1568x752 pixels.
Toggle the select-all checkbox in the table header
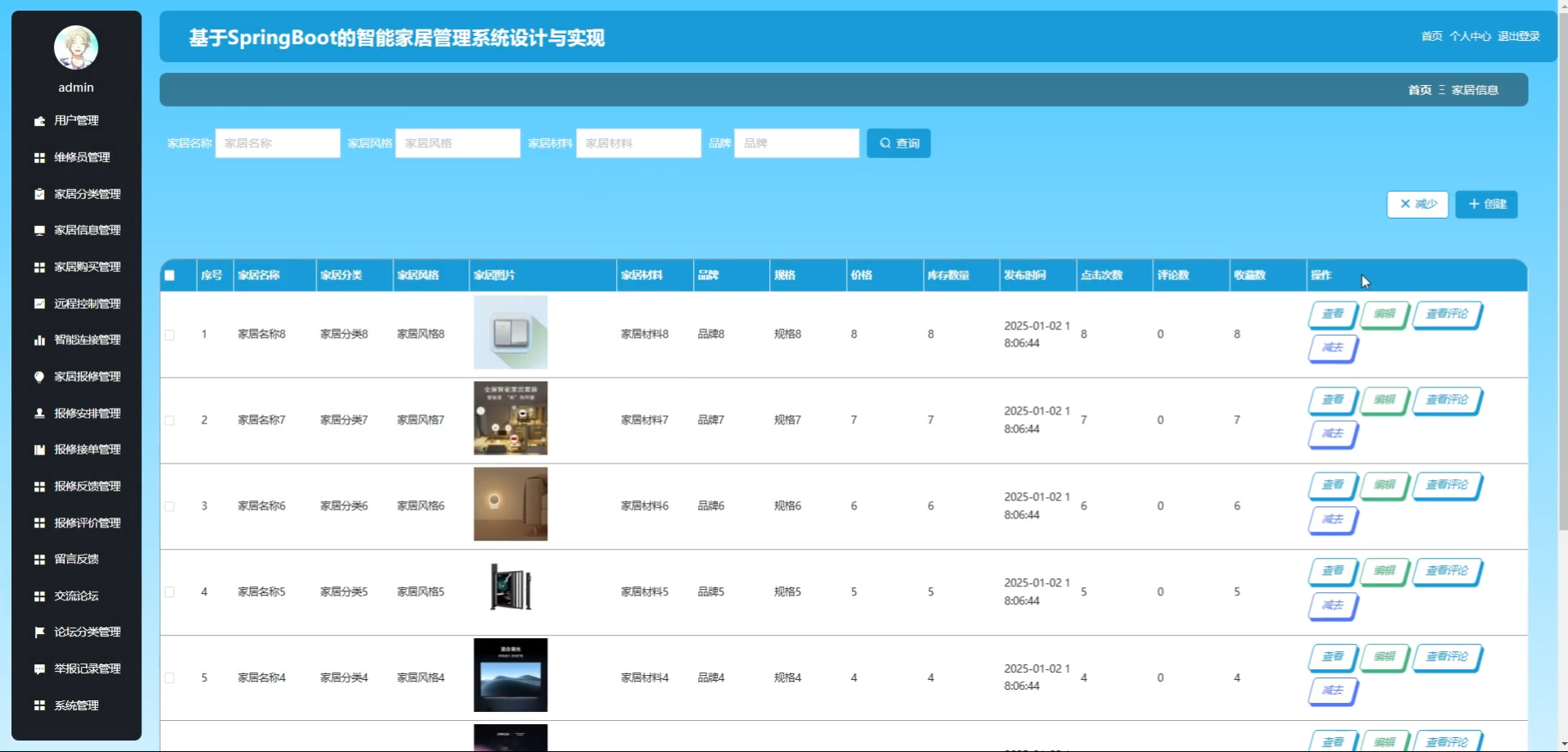tap(170, 275)
